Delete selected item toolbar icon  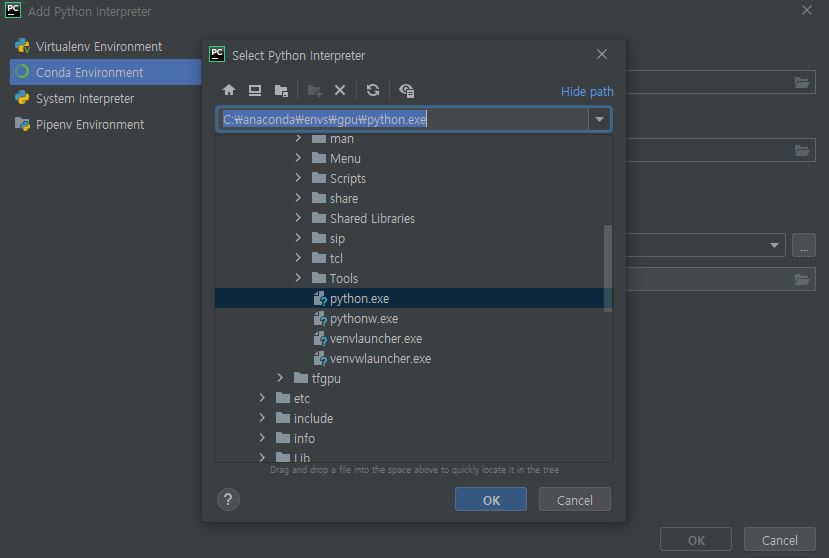(340, 90)
